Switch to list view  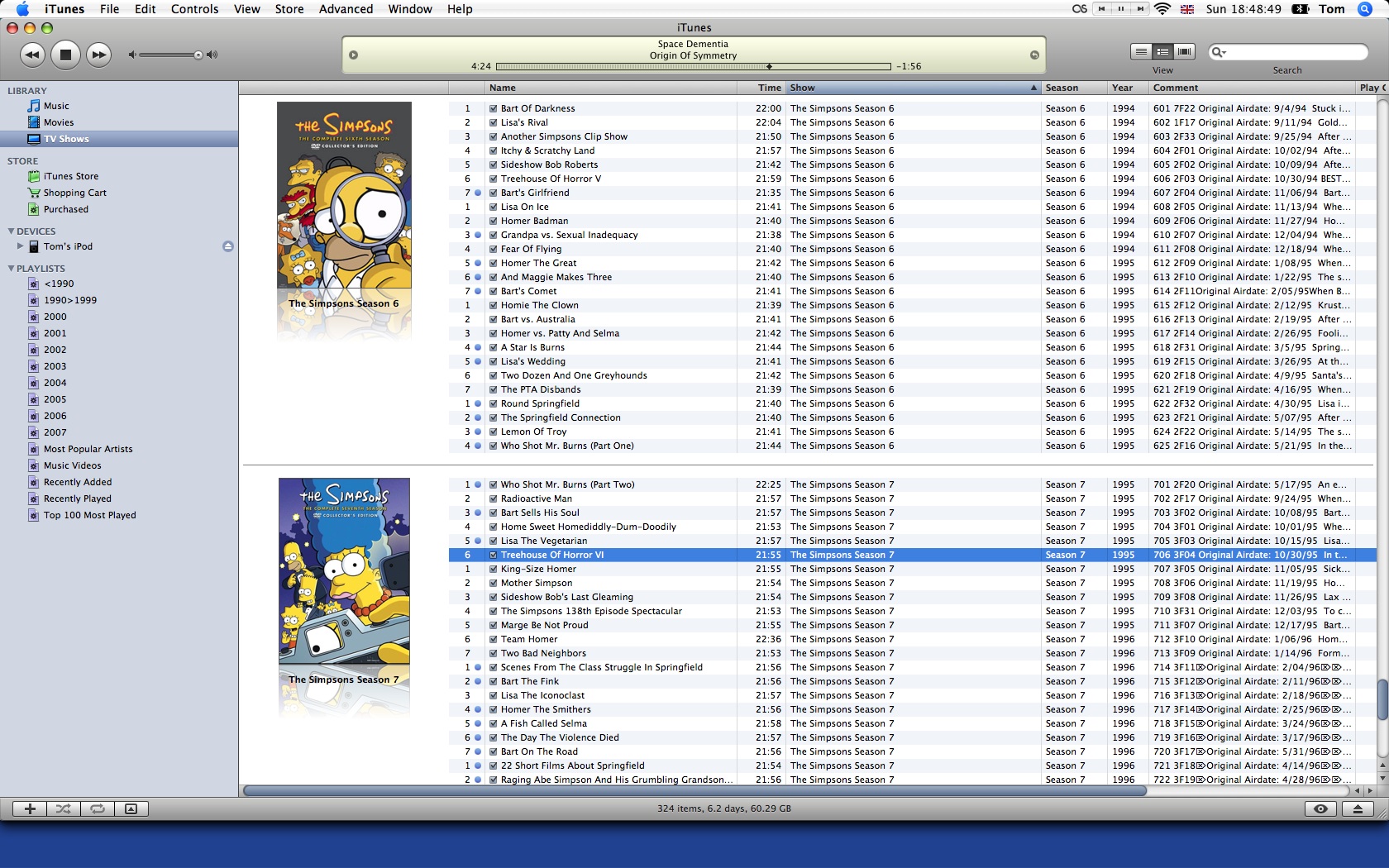tap(1141, 52)
